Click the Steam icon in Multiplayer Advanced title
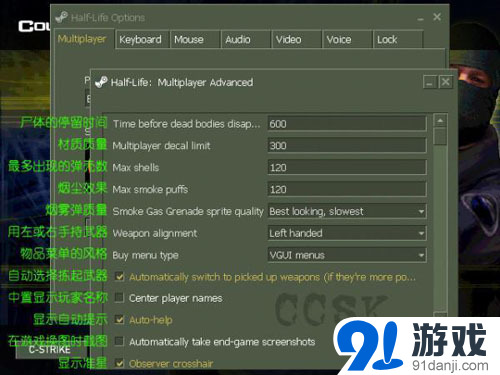 (101, 82)
